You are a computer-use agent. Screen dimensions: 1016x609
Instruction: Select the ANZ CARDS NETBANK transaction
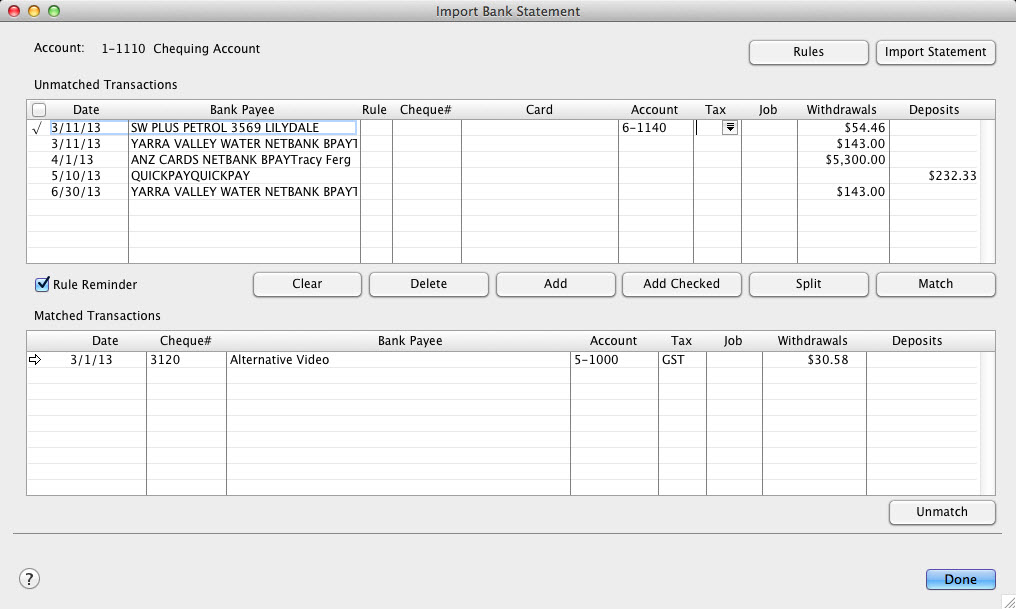pos(243,160)
